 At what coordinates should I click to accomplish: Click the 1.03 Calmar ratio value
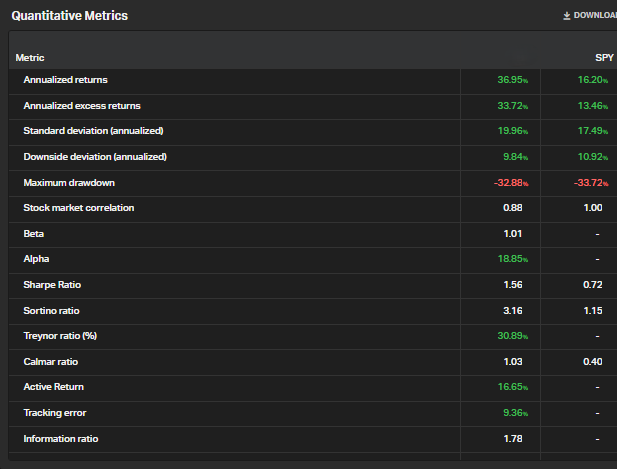pos(513,362)
